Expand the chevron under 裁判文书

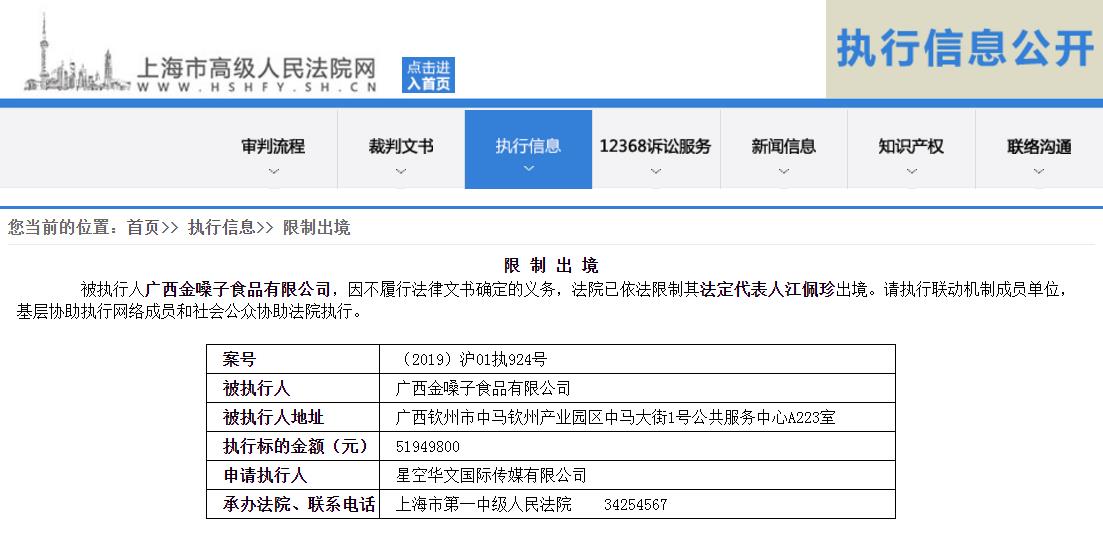tap(401, 171)
